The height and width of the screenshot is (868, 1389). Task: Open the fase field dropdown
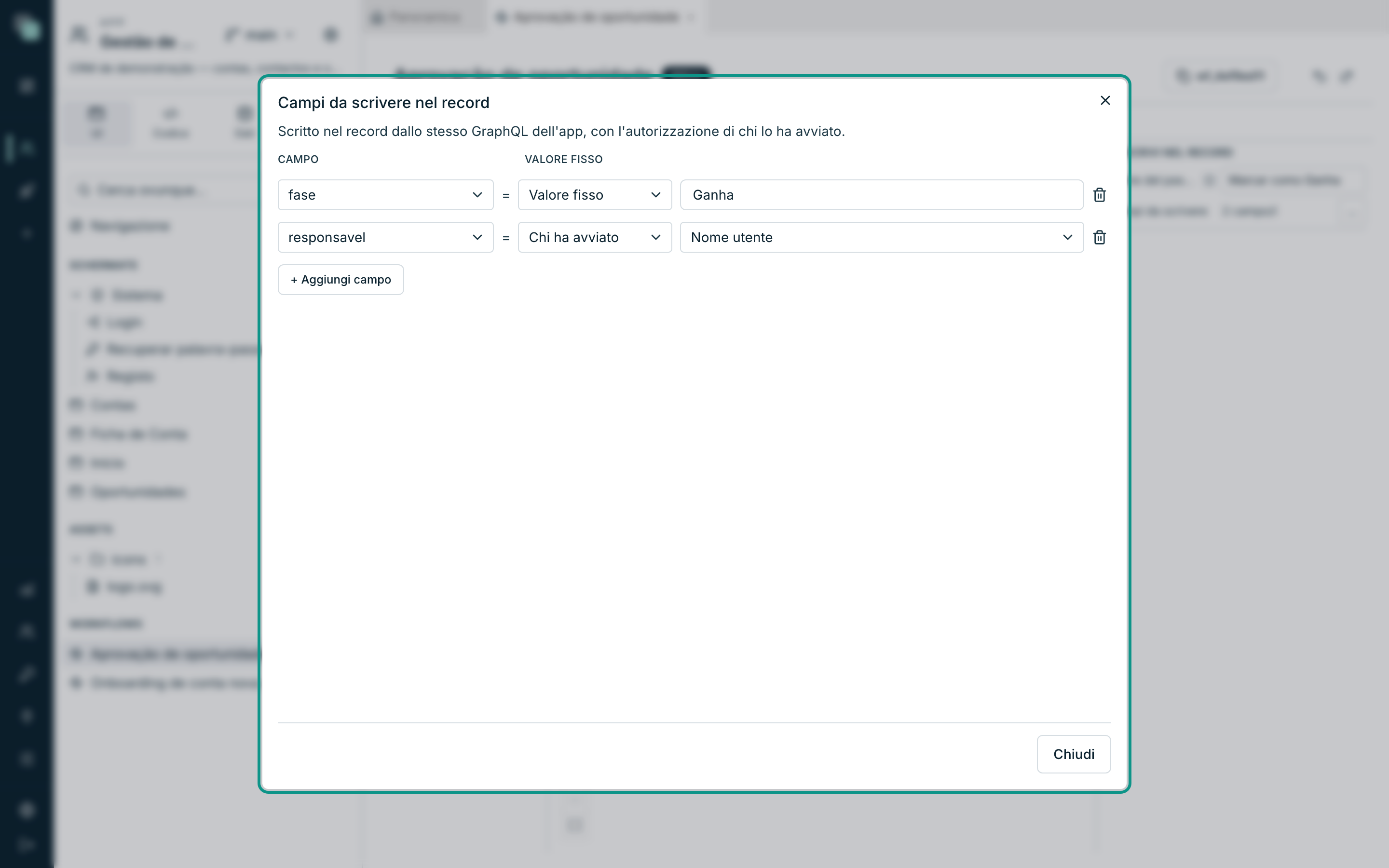385,195
